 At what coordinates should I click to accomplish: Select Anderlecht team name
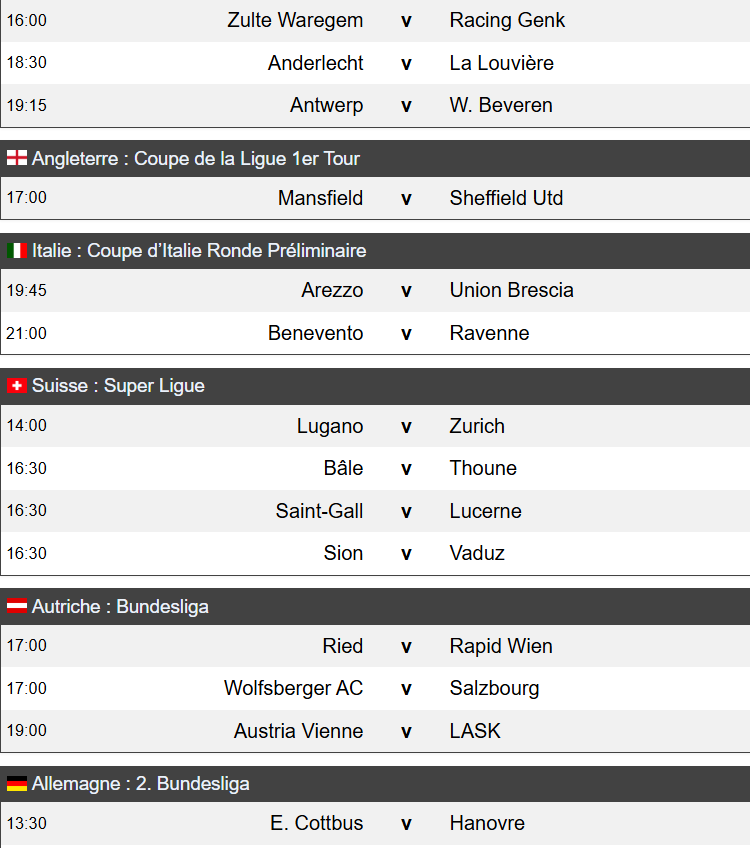click(315, 63)
